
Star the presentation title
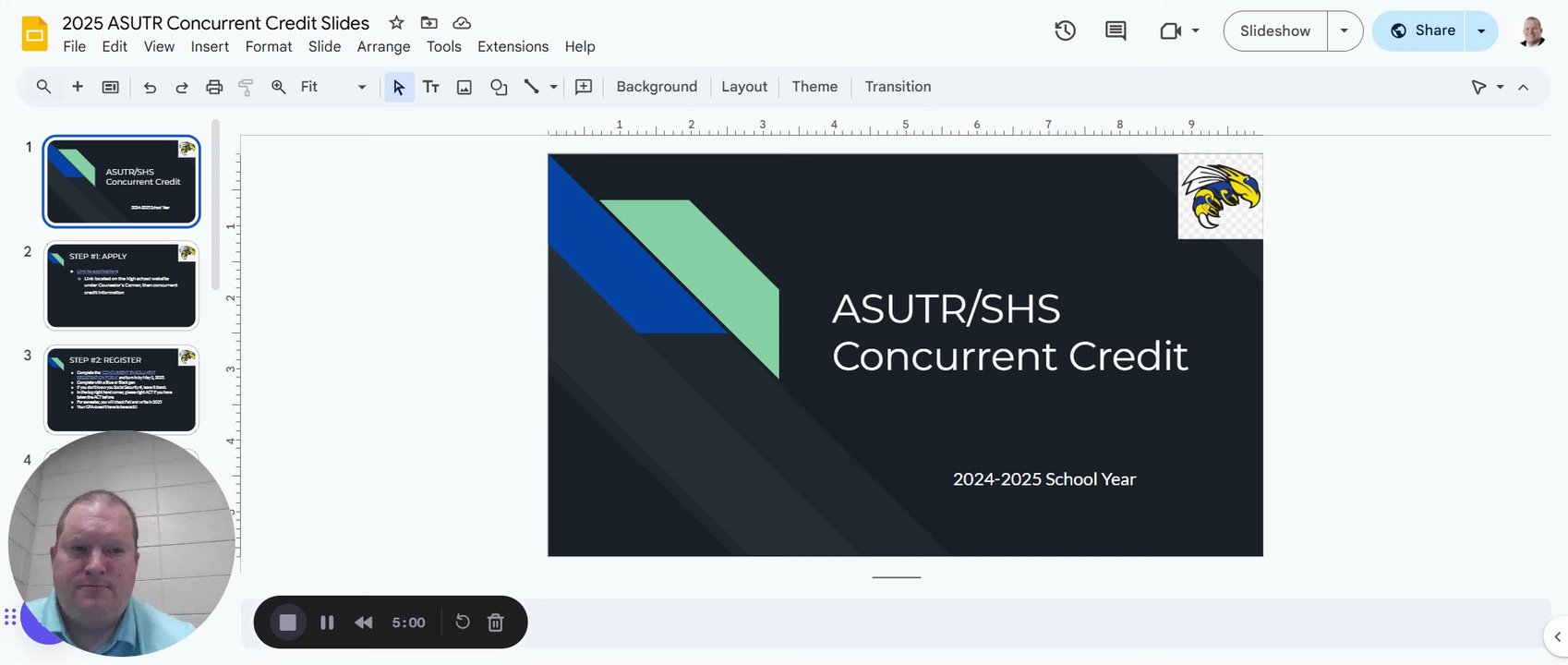pyautogui.click(x=396, y=22)
